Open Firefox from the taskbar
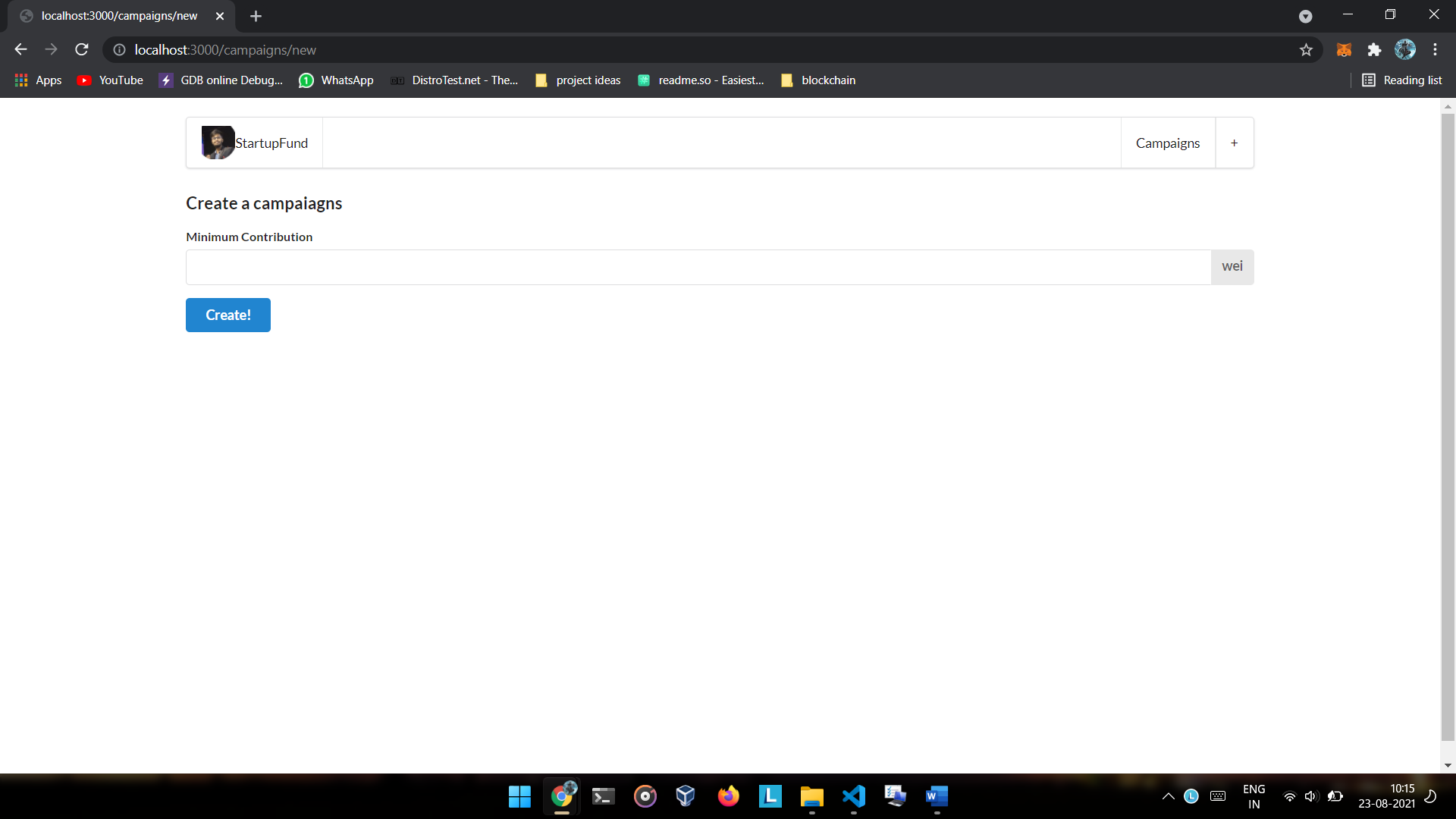This screenshot has height=819, width=1456. [728, 796]
